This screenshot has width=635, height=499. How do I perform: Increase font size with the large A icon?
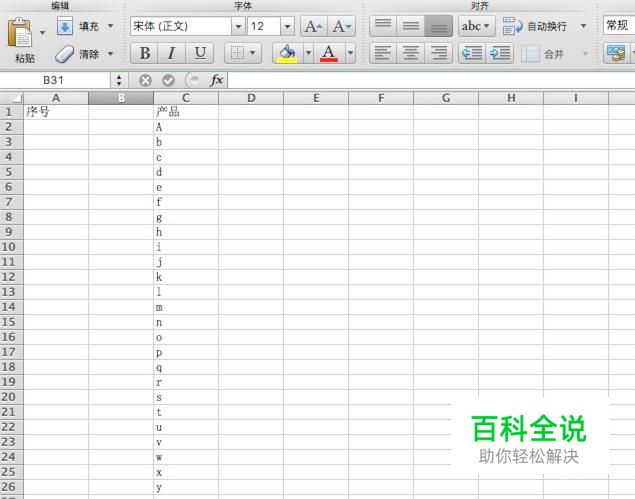[x=314, y=26]
